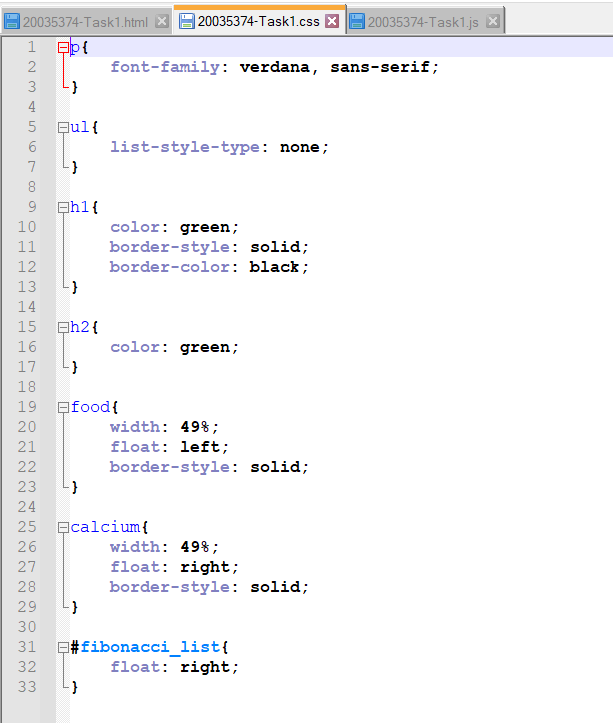Collapse the h2 rule fold marker
The width and height of the screenshot is (613, 723).
63,327
